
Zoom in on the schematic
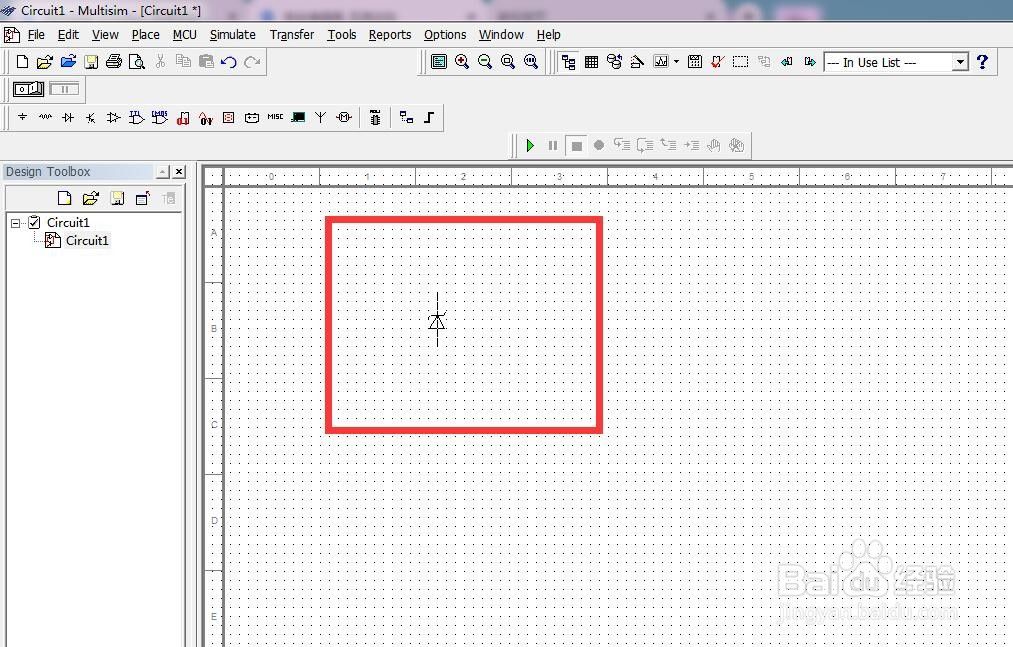[x=462, y=62]
